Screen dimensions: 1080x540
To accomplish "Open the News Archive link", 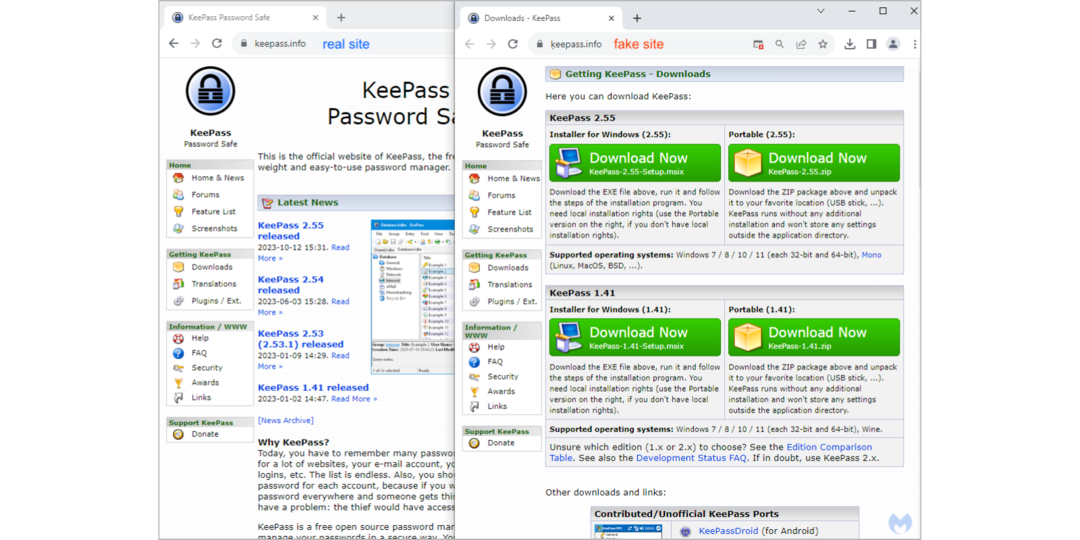I will [x=286, y=420].
